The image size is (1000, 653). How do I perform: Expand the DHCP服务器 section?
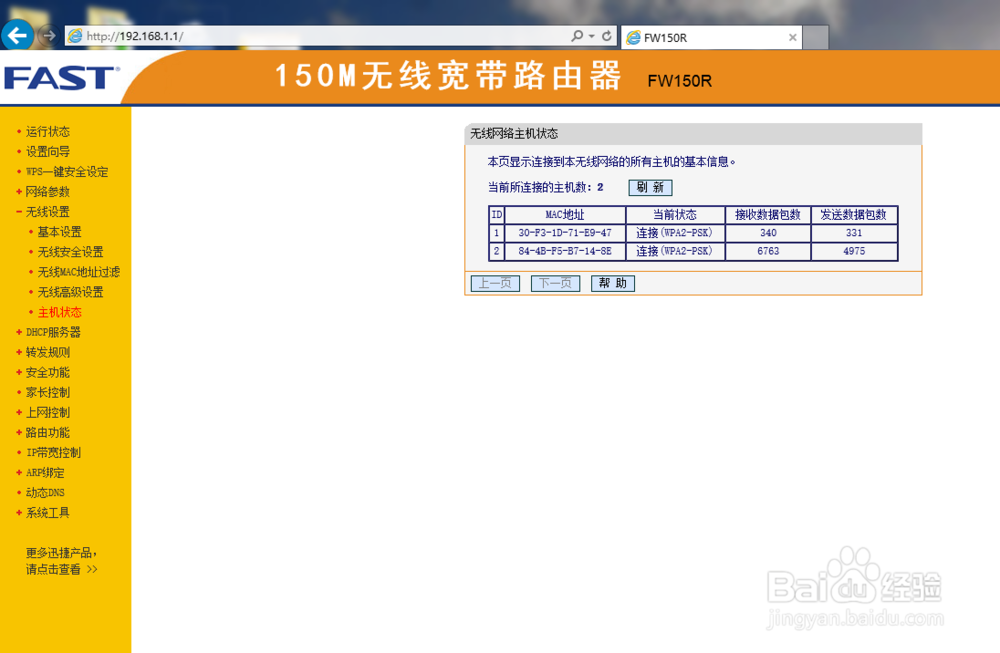(x=53, y=331)
